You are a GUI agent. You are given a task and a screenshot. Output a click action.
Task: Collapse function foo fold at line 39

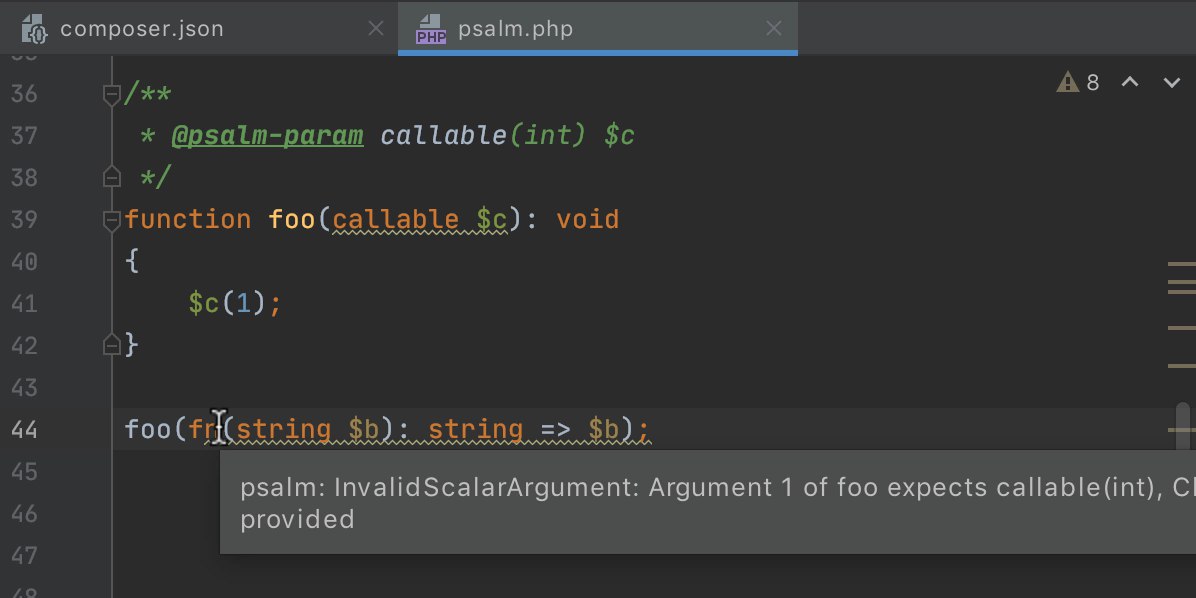point(111,220)
